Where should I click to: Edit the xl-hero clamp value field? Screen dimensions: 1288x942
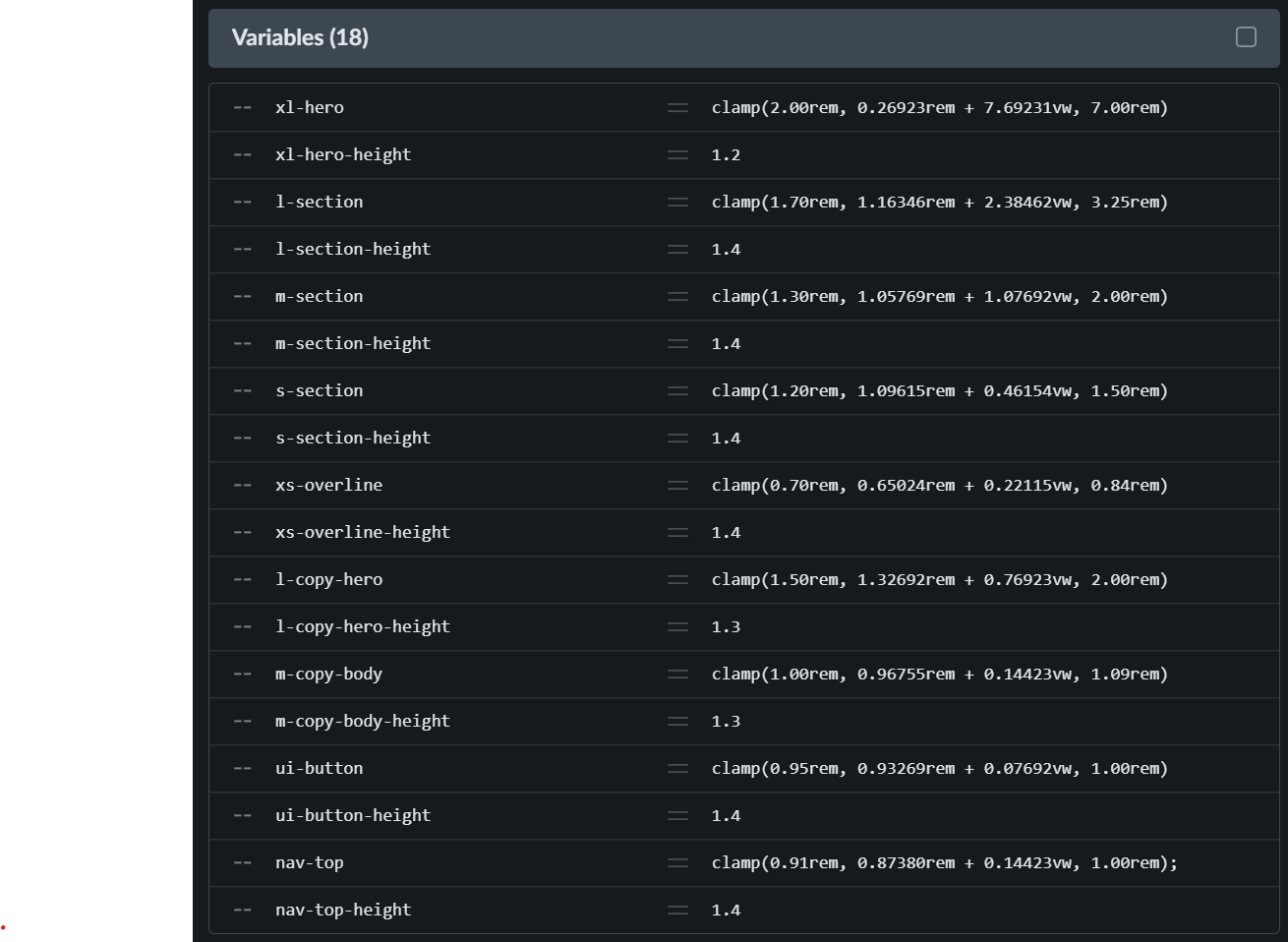click(x=939, y=108)
